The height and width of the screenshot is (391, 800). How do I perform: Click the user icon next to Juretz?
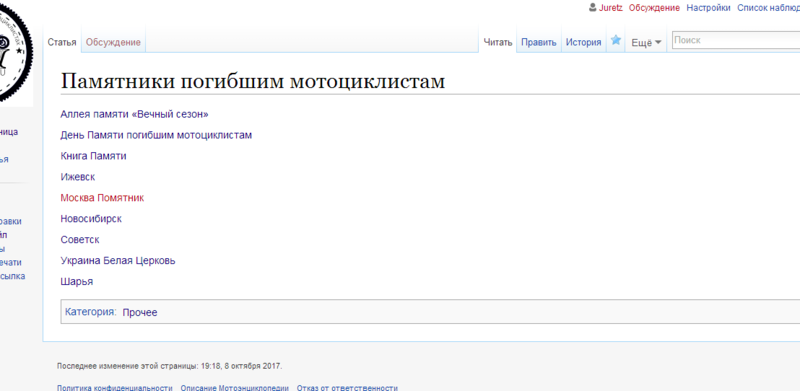[x=592, y=8]
